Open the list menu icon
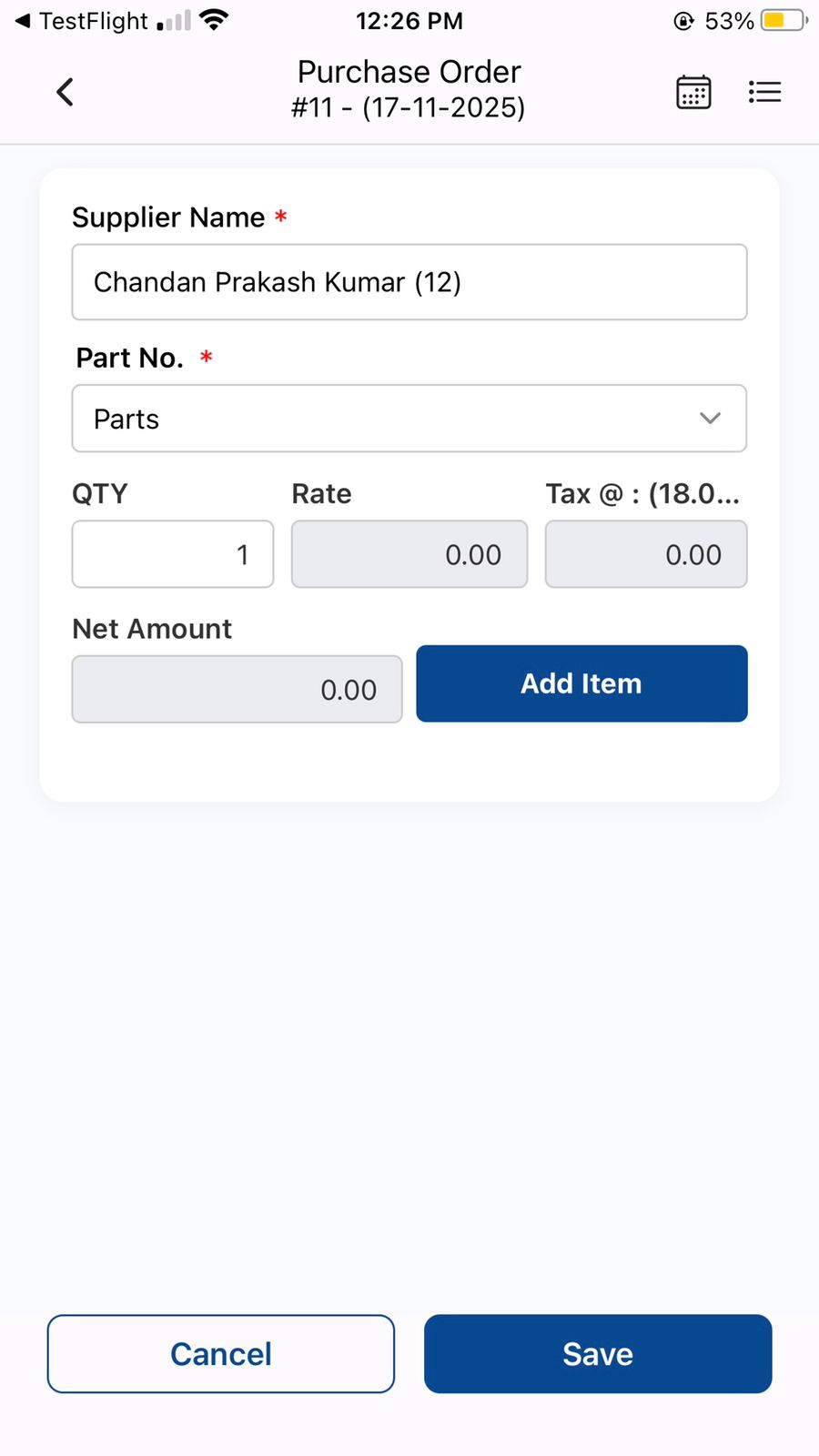Viewport: 819px width, 1456px height. coord(764,92)
